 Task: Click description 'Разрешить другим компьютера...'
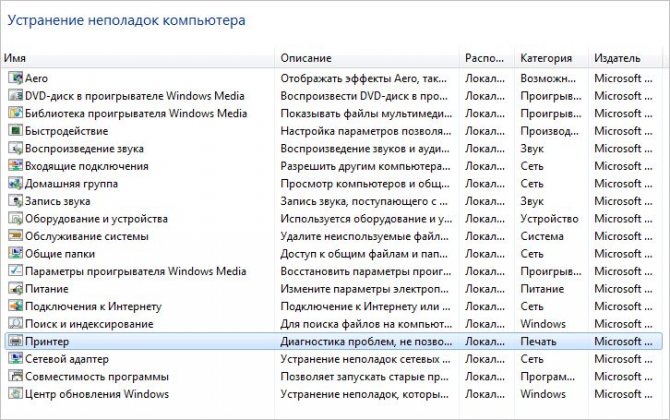coord(365,166)
